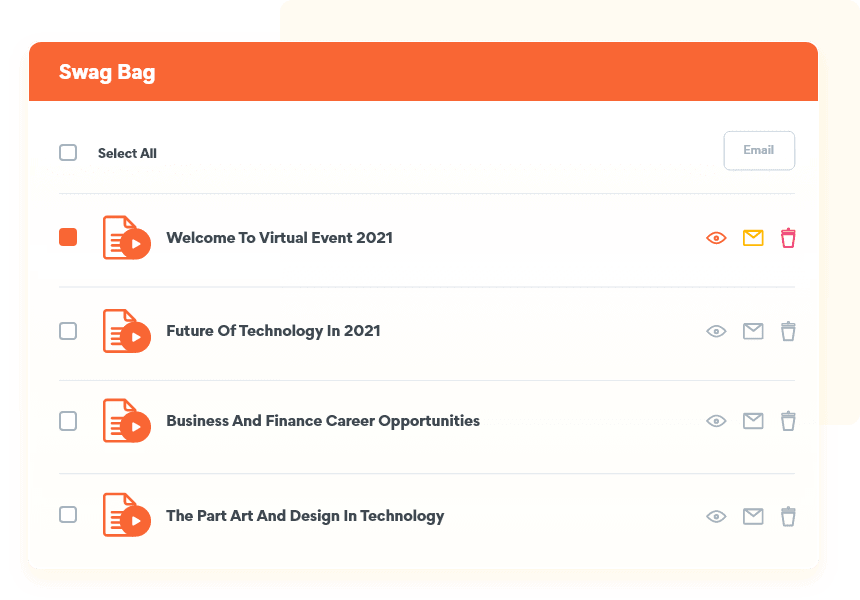860x600 pixels.
Task: Select the Business And Finance Career Opportunities checkbox
Action: point(68,421)
